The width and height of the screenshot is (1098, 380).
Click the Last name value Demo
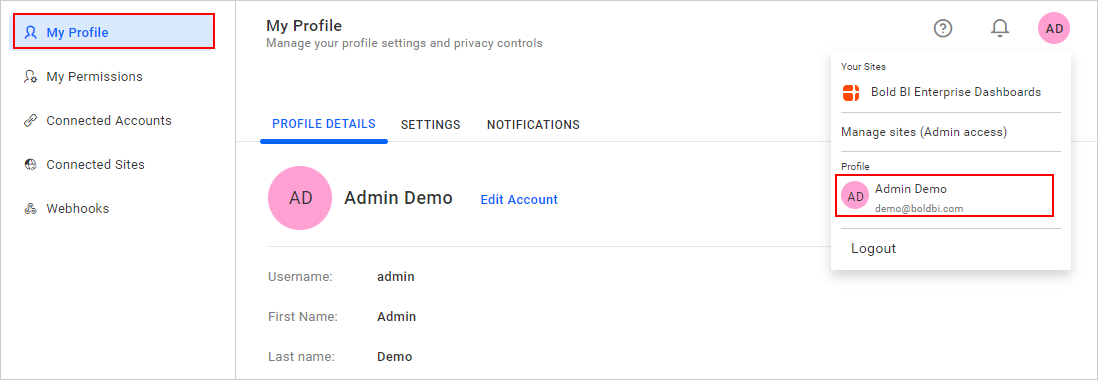click(394, 356)
